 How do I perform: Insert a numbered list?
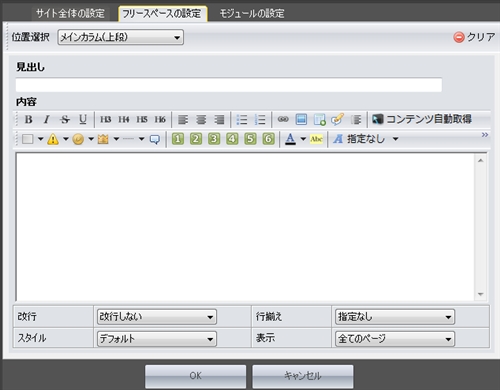click(x=260, y=119)
